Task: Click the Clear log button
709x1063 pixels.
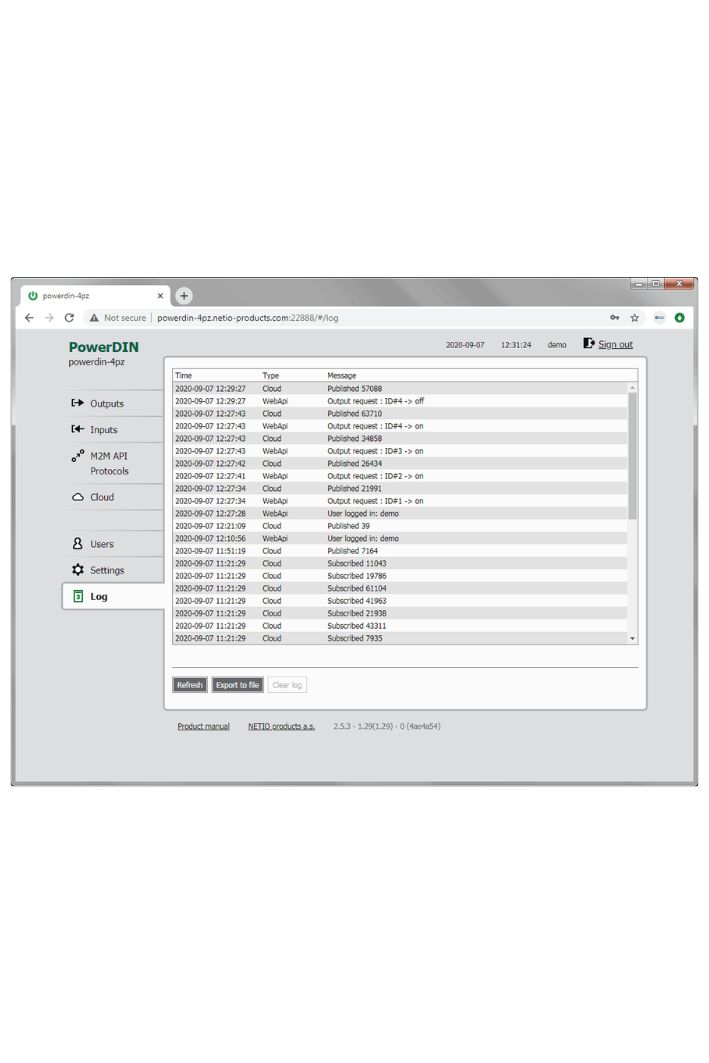Action: pyautogui.click(x=287, y=685)
